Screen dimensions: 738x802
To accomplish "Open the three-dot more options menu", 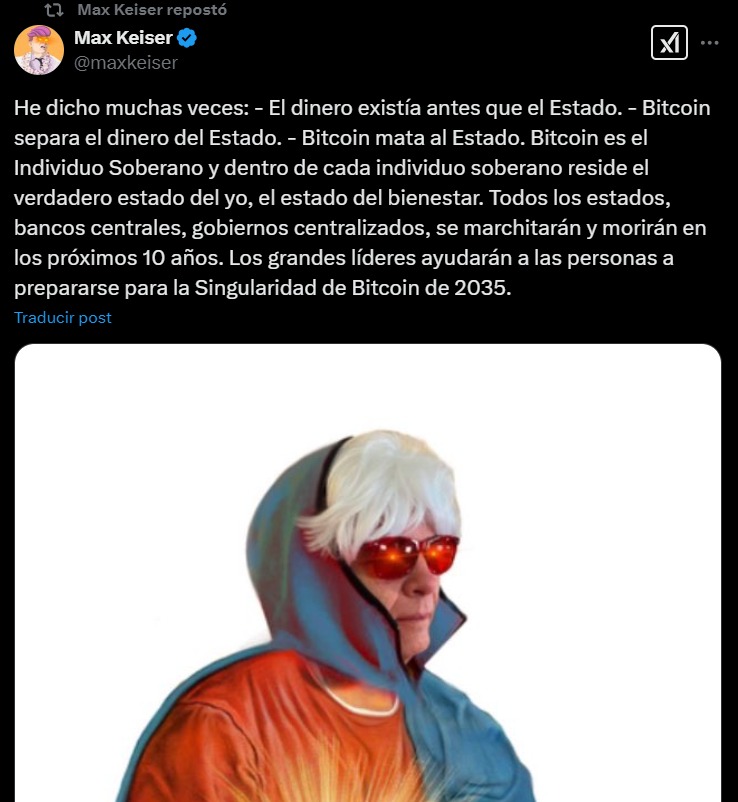I will point(709,43).
